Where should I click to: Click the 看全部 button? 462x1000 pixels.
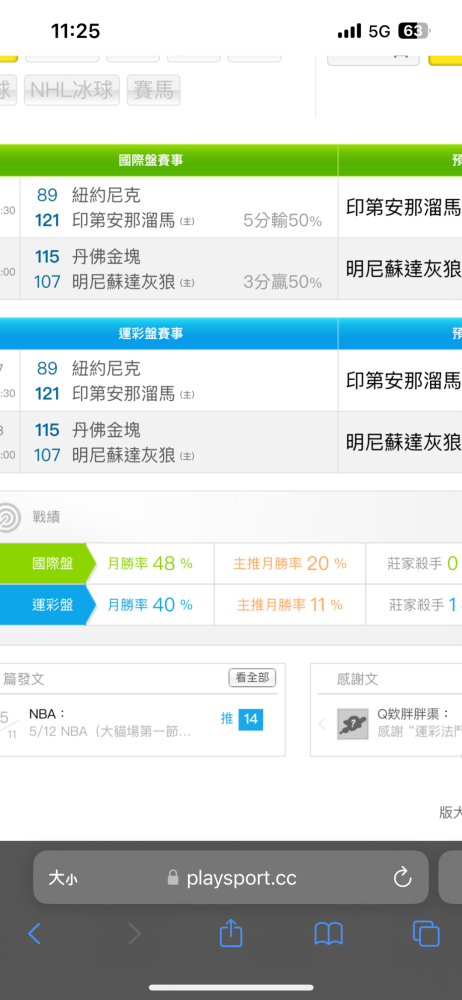pos(252,678)
